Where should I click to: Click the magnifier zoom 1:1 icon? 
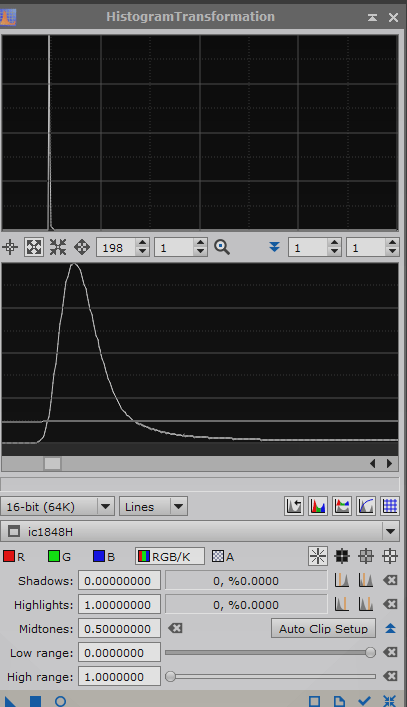[x=222, y=247]
